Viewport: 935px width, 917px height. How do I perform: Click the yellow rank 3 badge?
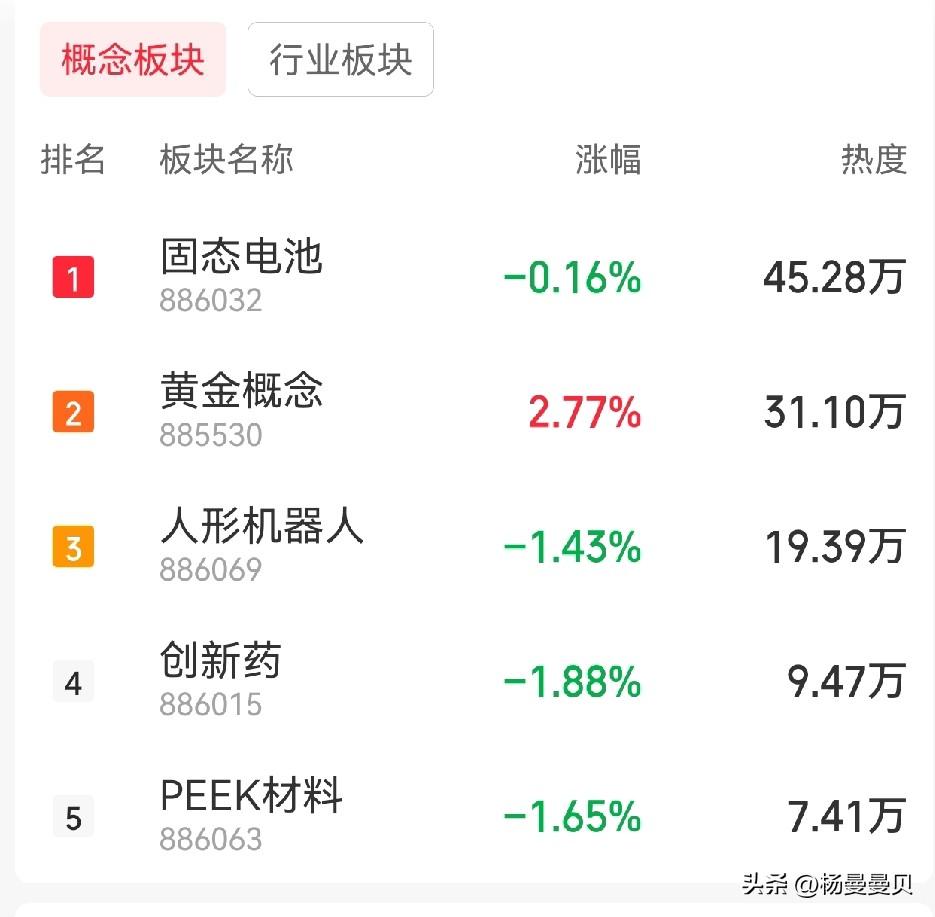73,547
